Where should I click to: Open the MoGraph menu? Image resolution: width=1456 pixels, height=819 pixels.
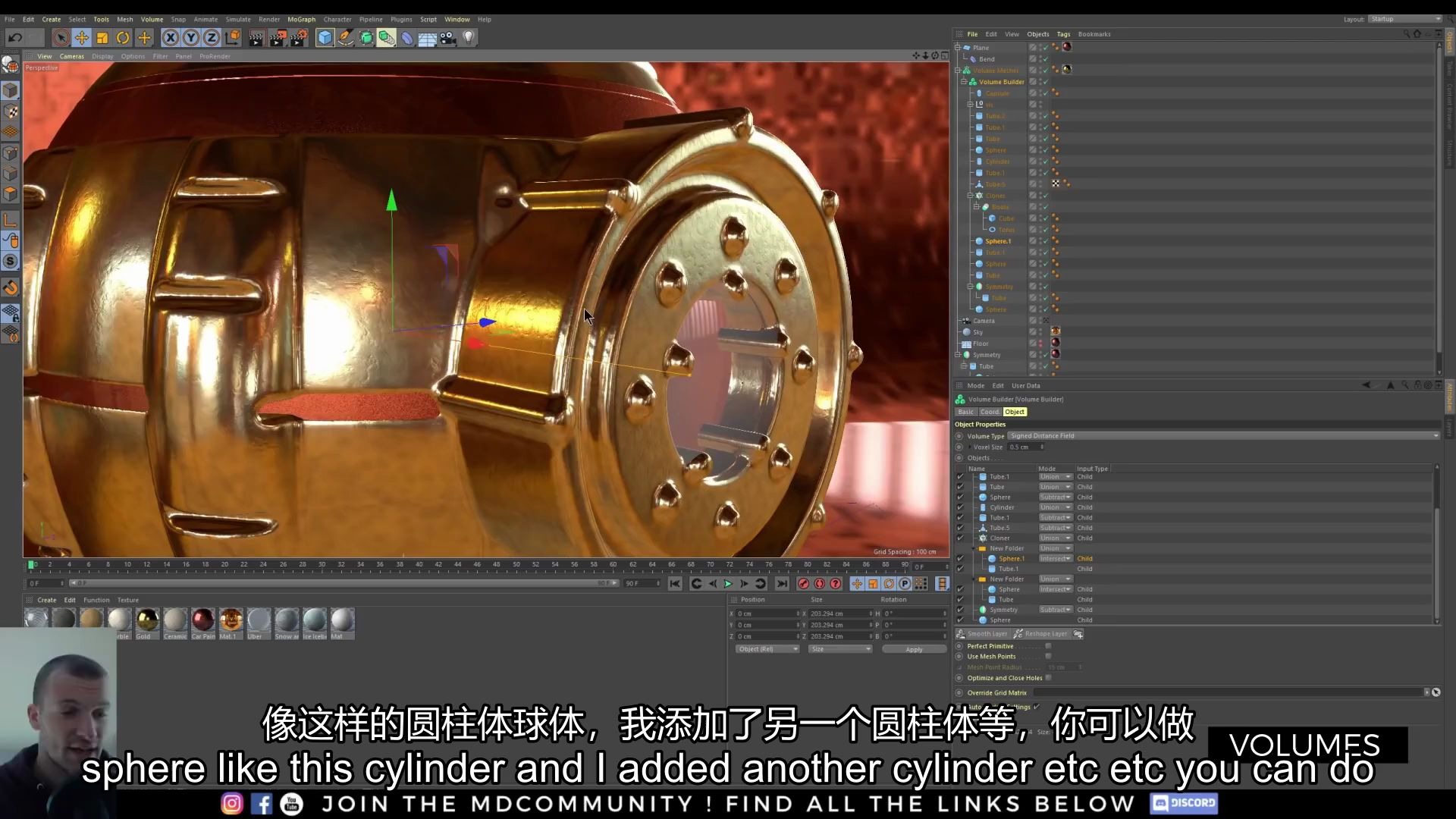coord(301,19)
